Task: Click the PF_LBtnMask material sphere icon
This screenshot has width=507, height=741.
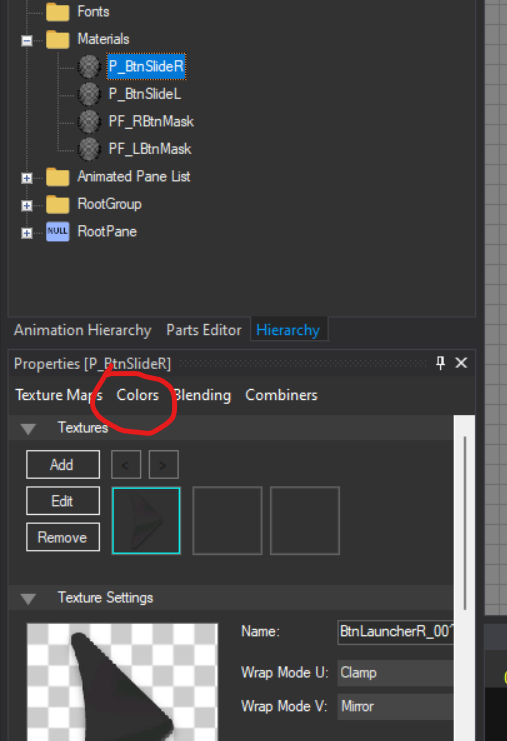Action: pos(89,149)
